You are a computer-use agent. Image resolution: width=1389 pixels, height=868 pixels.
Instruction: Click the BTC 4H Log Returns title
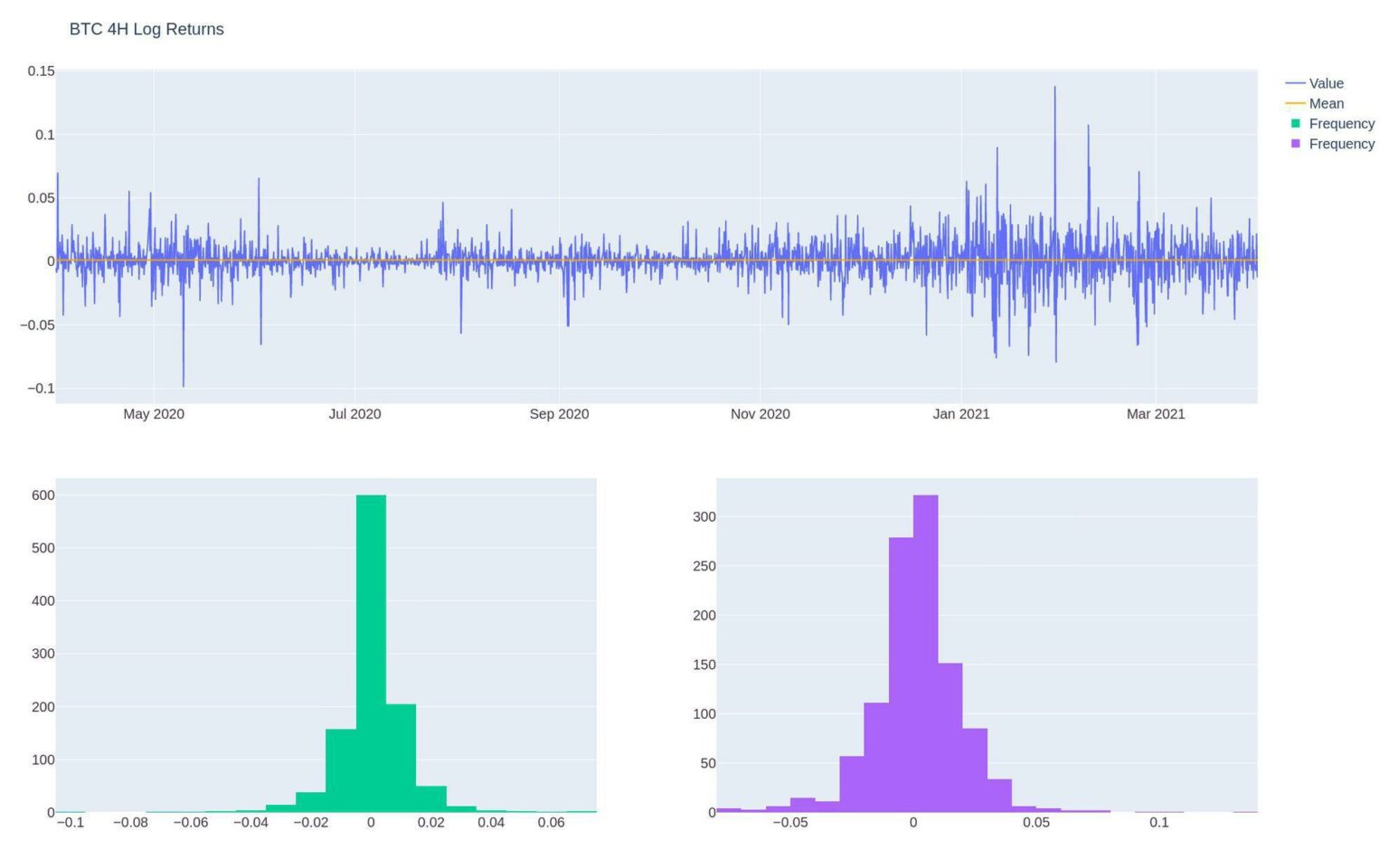(x=146, y=29)
